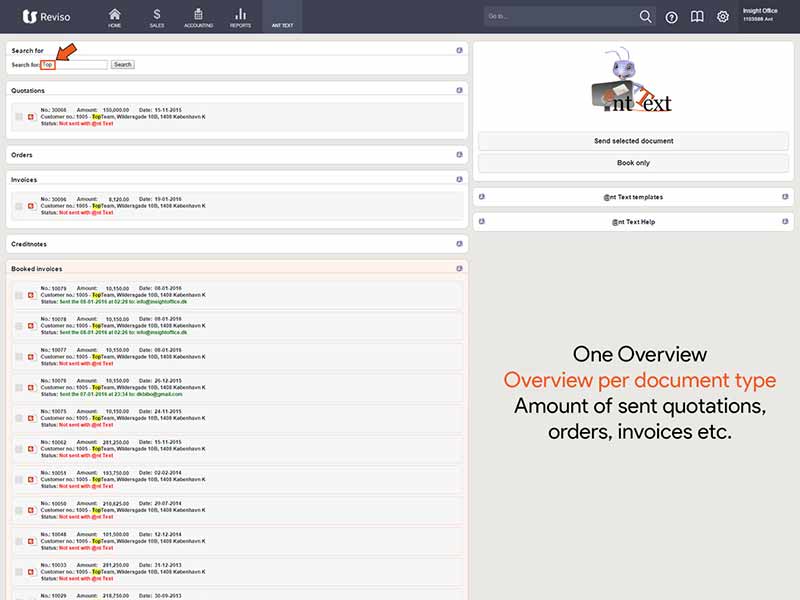Open the help question mark icon

click(x=671, y=17)
